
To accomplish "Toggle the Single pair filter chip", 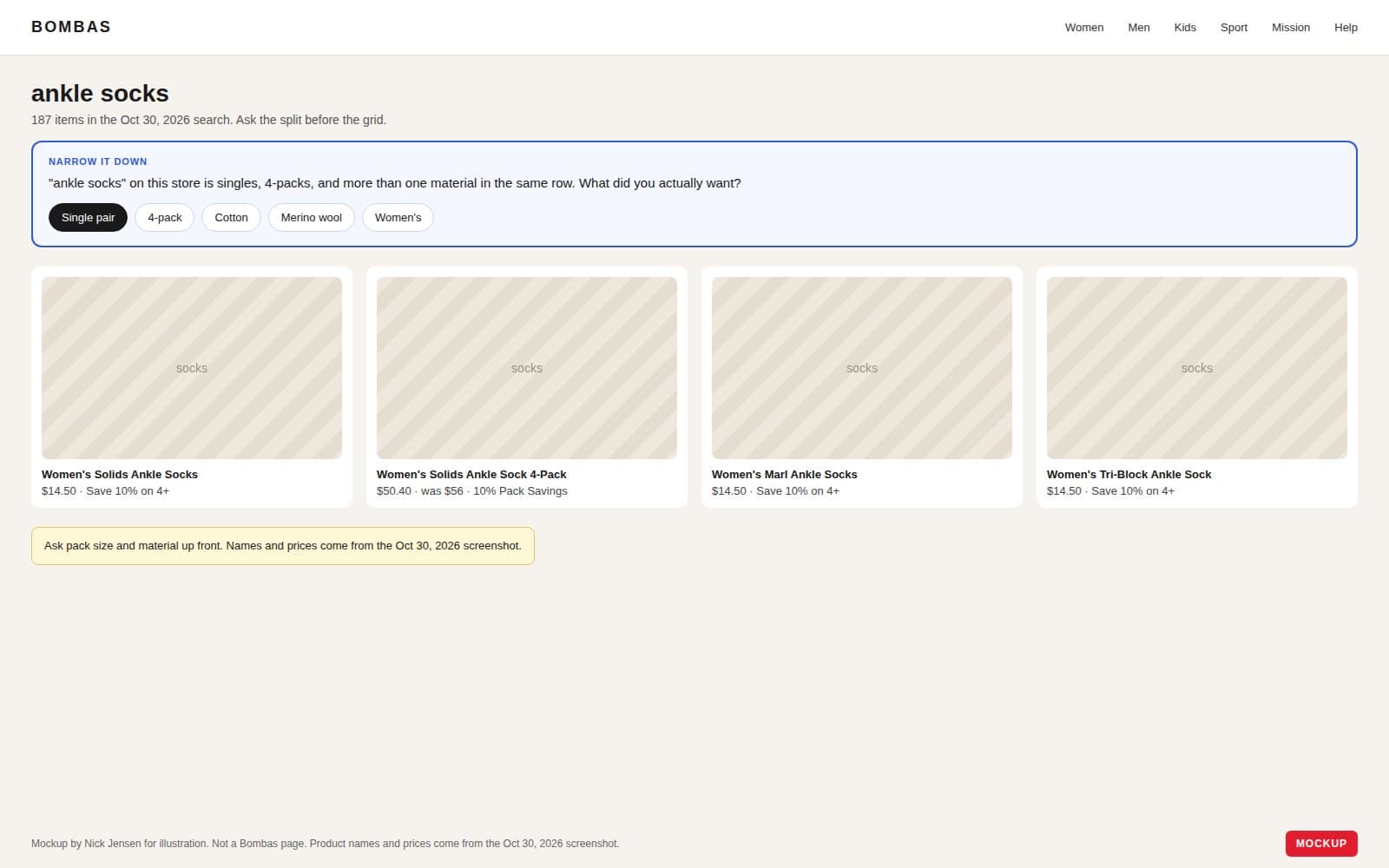I will tap(88, 218).
